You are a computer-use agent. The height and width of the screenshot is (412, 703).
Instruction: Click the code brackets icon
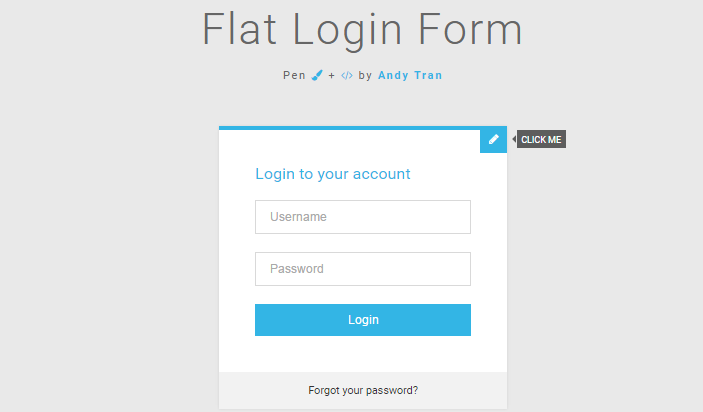tap(347, 75)
